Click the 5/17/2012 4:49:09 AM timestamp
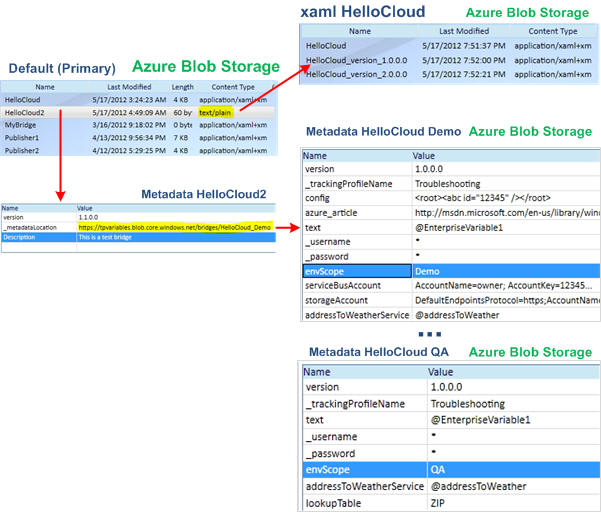 click(x=129, y=113)
